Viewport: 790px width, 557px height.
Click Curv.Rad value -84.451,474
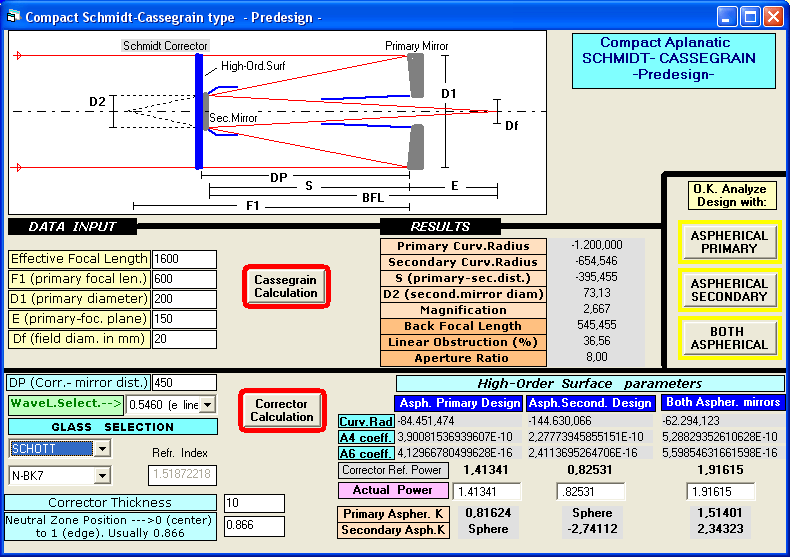click(459, 421)
